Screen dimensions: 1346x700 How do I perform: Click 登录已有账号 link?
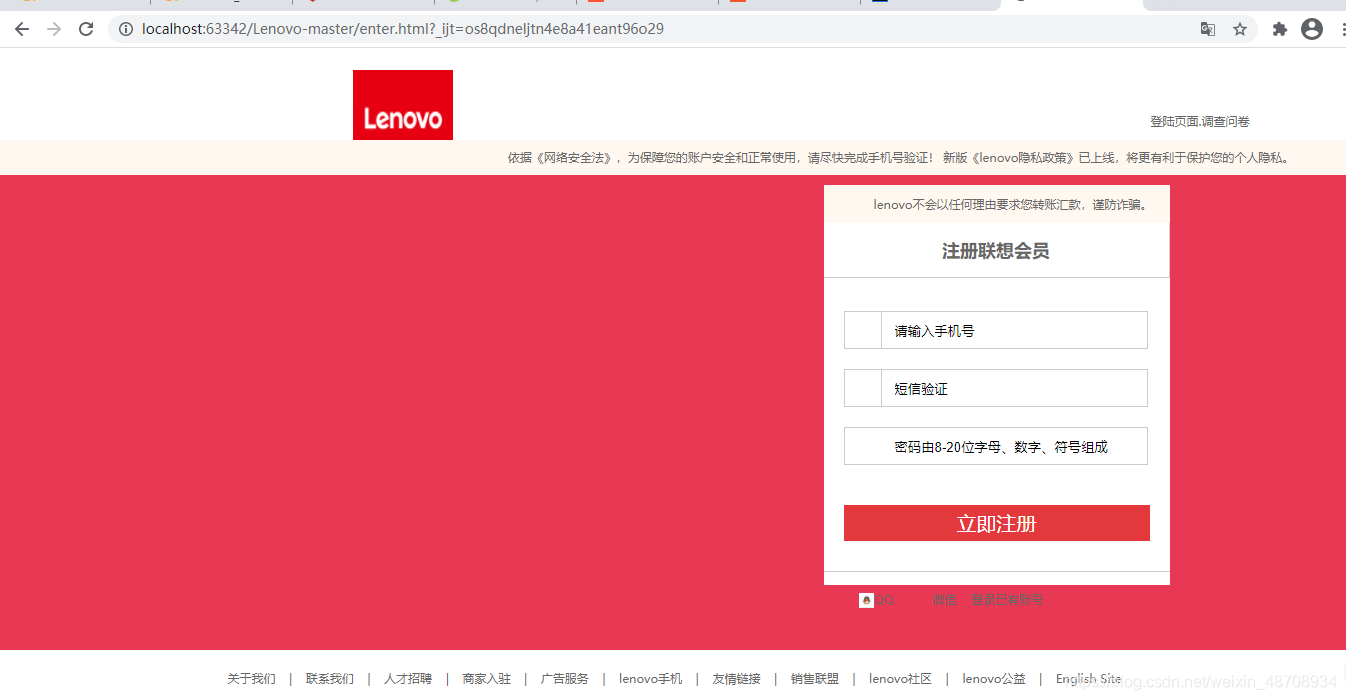[1007, 600]
